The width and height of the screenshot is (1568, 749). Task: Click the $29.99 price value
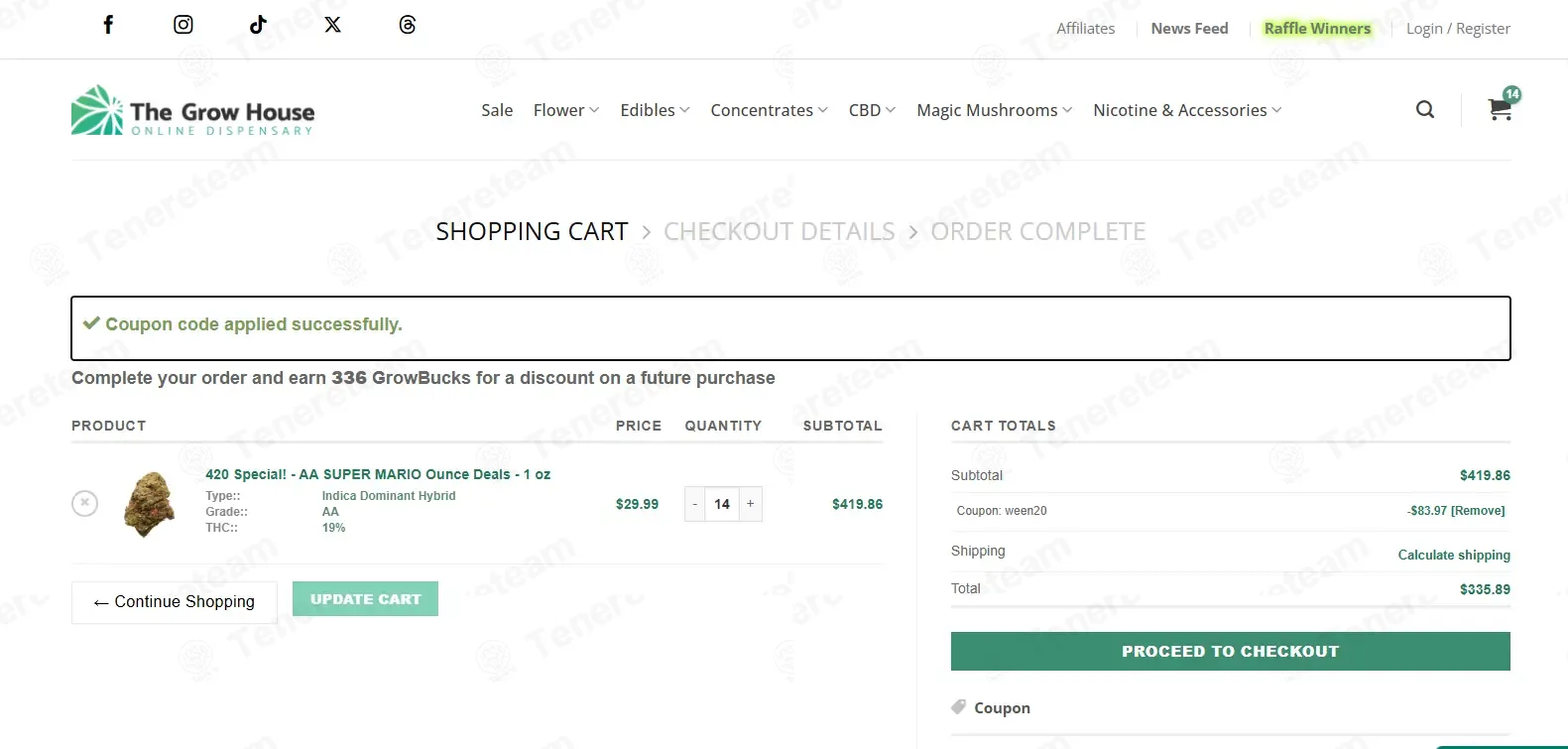[x=637, y=504]
